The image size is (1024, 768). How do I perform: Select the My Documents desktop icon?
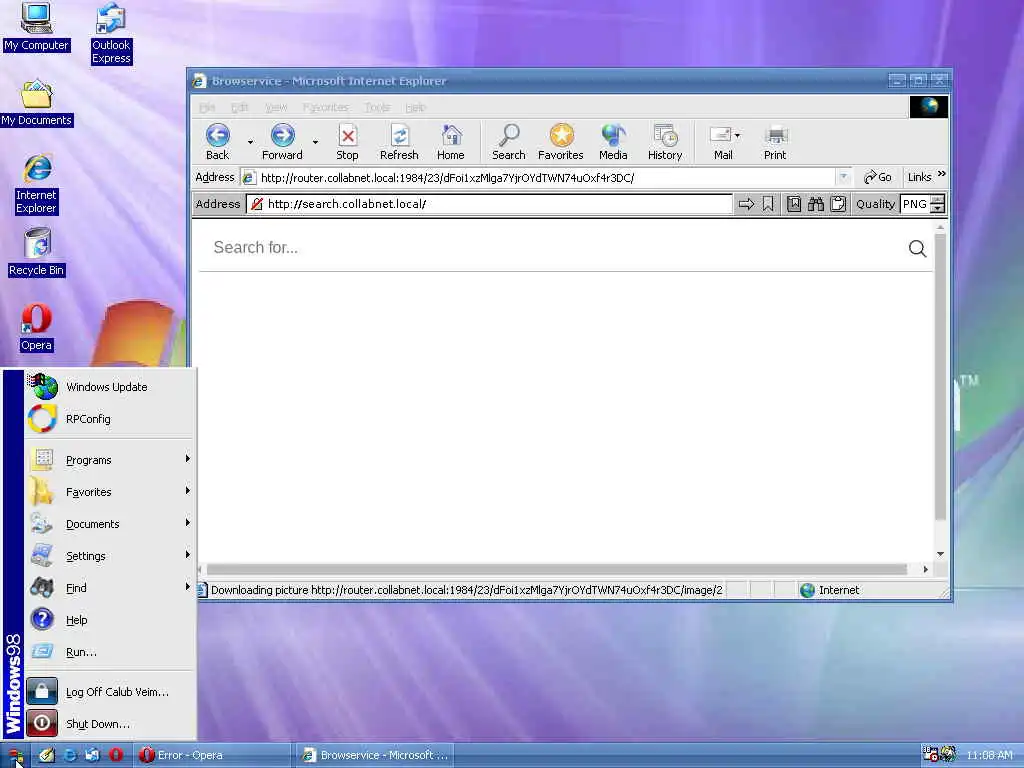coord(37,103)
